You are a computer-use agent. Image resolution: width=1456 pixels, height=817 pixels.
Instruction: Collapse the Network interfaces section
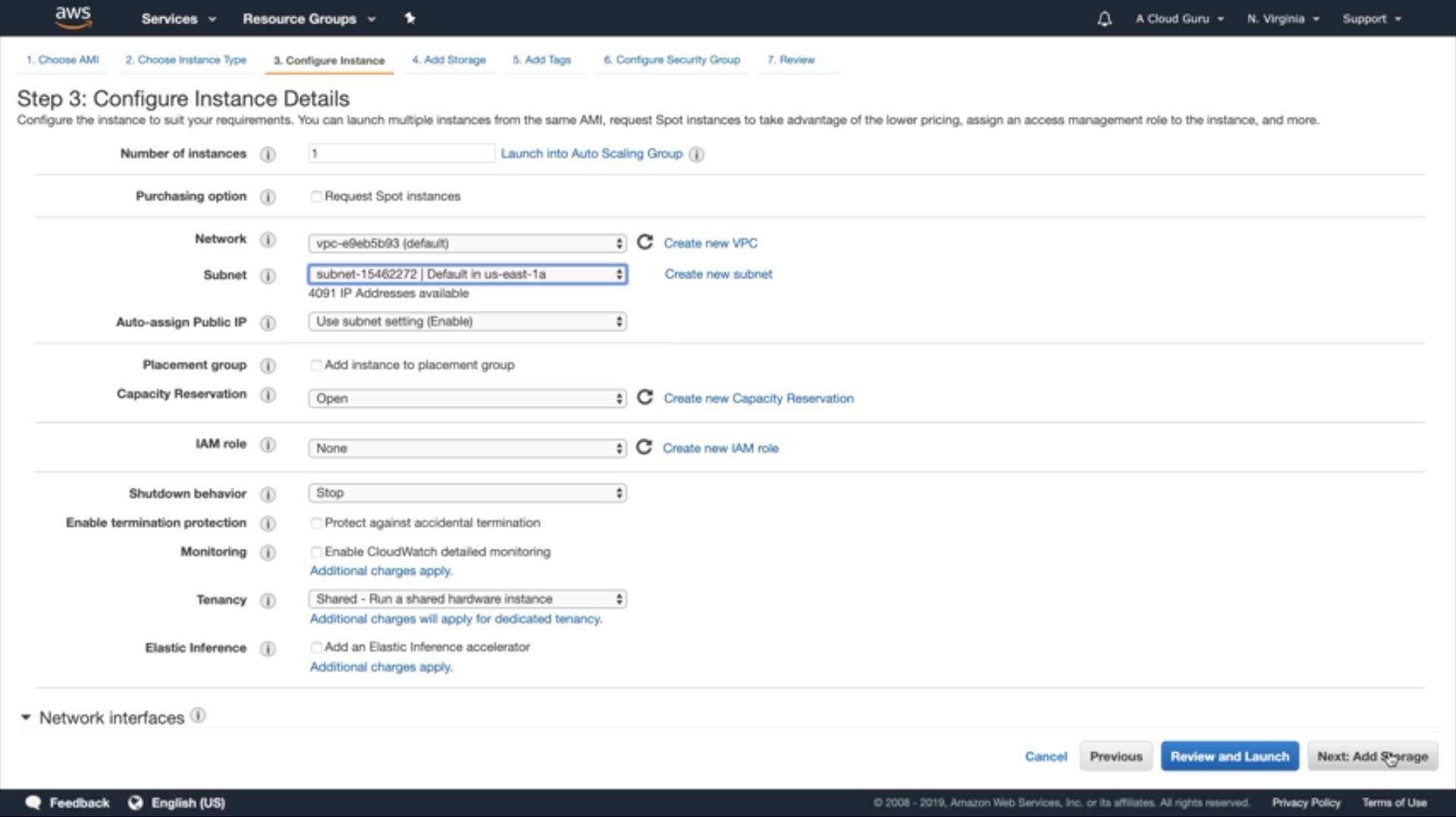(26, 717)
